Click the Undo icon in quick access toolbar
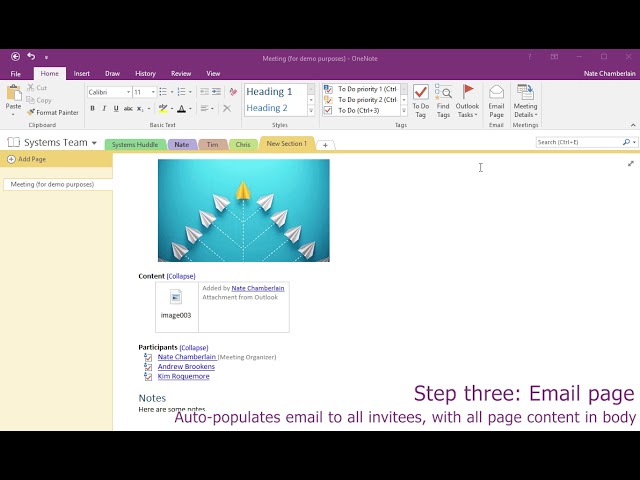 click(x=31, y=56)
